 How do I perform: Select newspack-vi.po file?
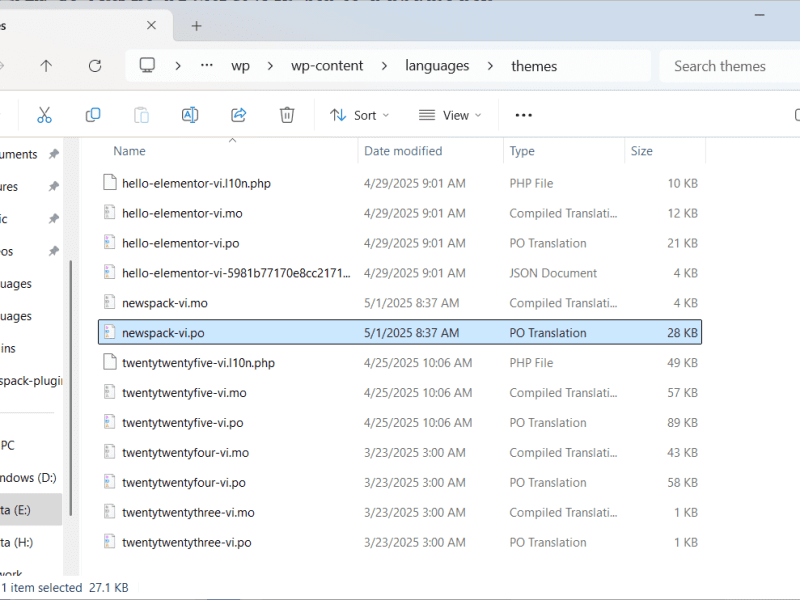pos(400,333)
